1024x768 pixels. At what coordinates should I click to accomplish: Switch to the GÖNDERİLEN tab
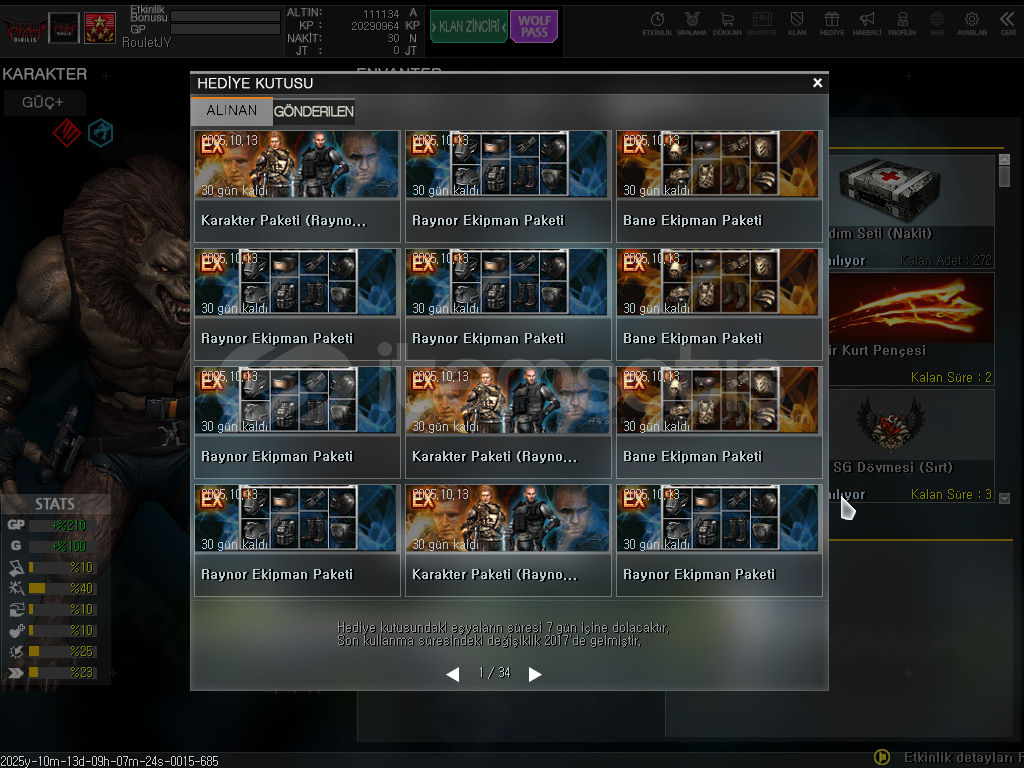[x=313, y=112]
